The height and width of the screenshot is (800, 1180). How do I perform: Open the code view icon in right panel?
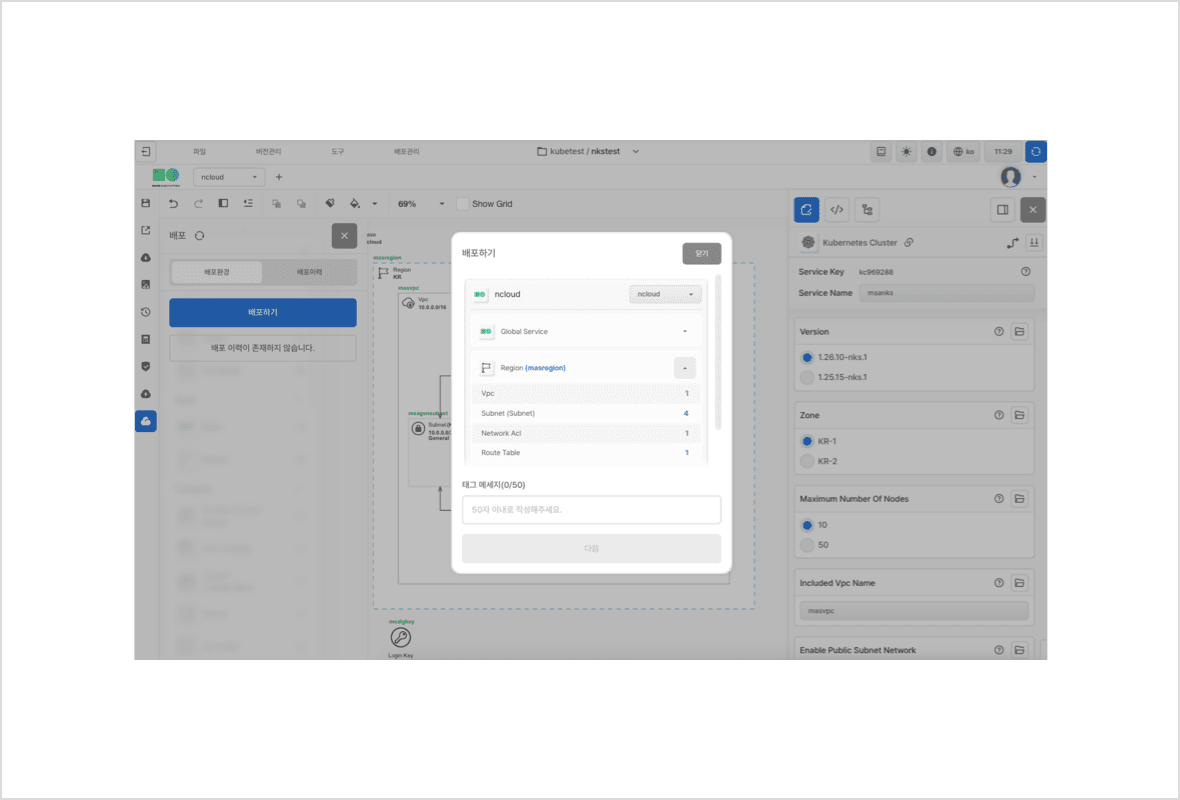point(837,210)
